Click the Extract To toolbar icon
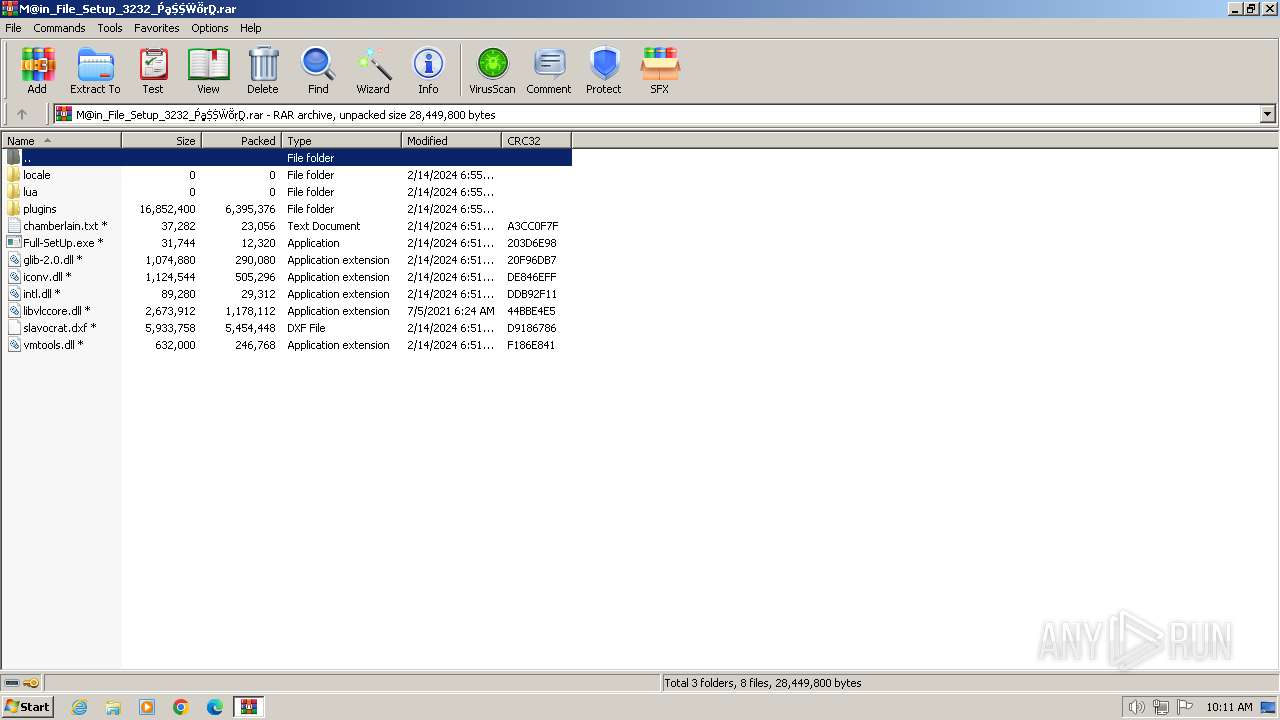This screenshot has width=1280, height=720. (95, 71)
